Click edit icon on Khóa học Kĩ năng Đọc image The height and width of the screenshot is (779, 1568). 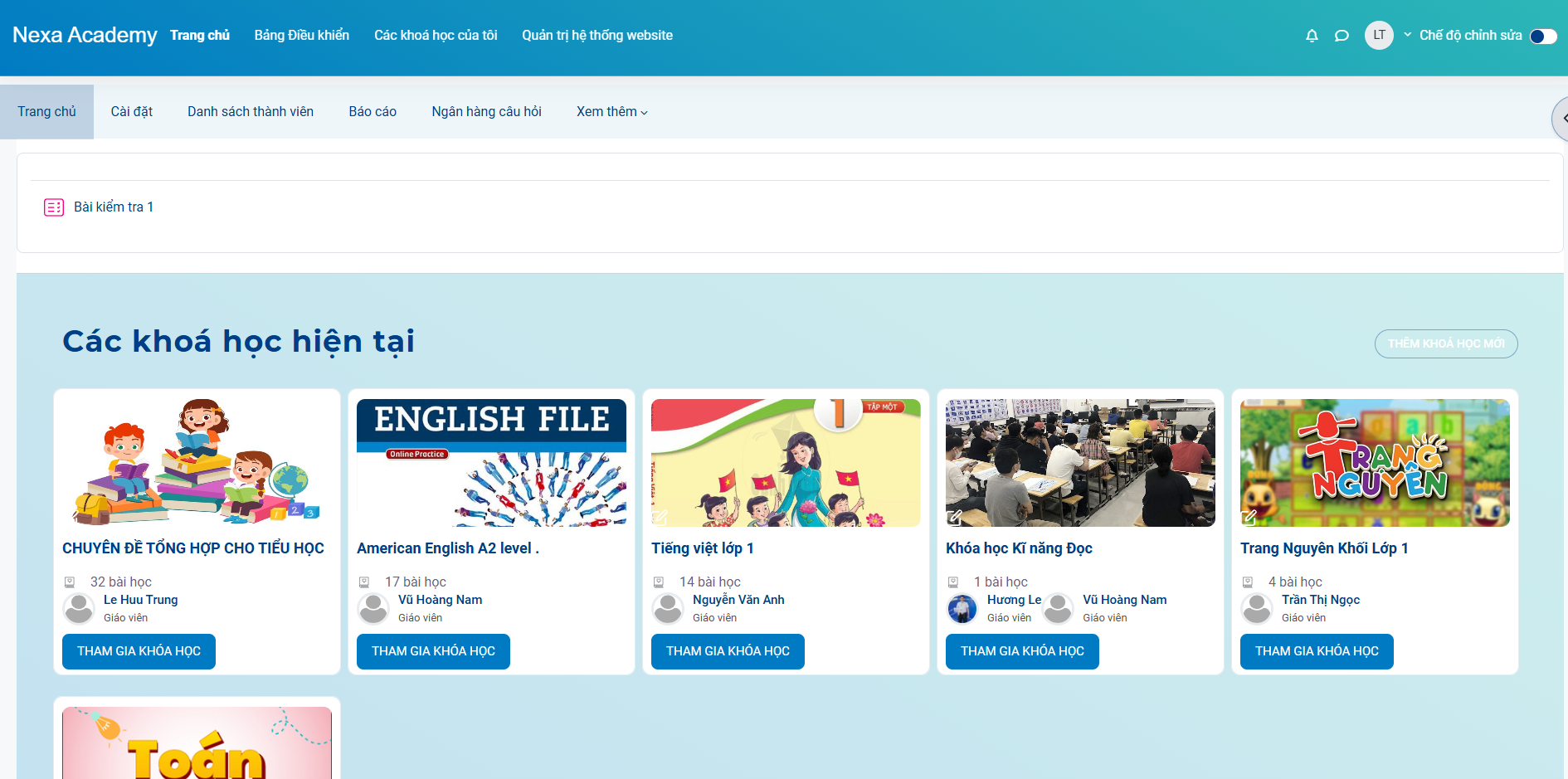tap(955, 518)
